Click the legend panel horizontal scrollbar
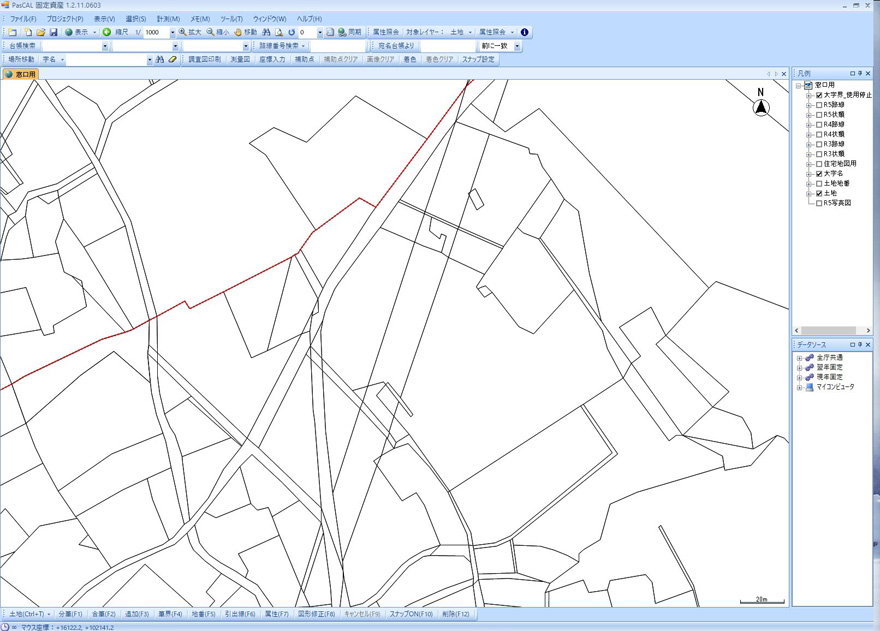The image size is (880, 631). coord(831,330)
